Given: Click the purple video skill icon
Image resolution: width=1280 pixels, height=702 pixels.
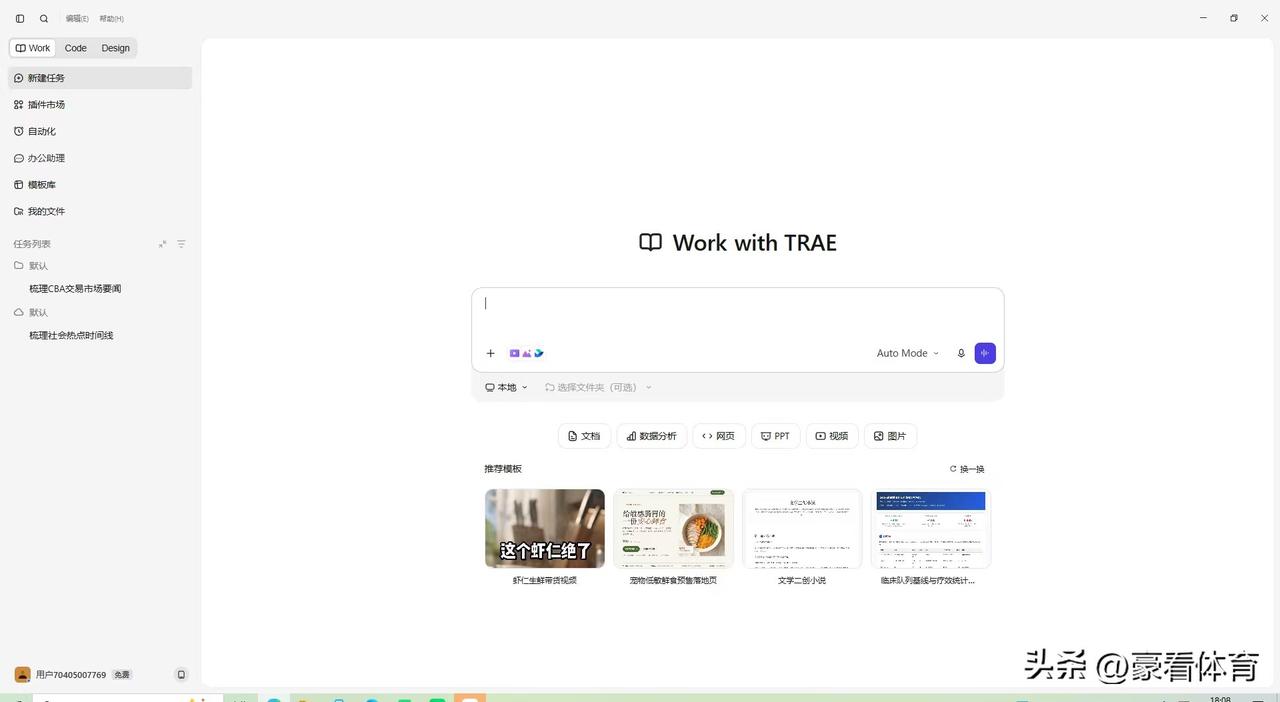Looking at the screenshot, I should [515, 353].
